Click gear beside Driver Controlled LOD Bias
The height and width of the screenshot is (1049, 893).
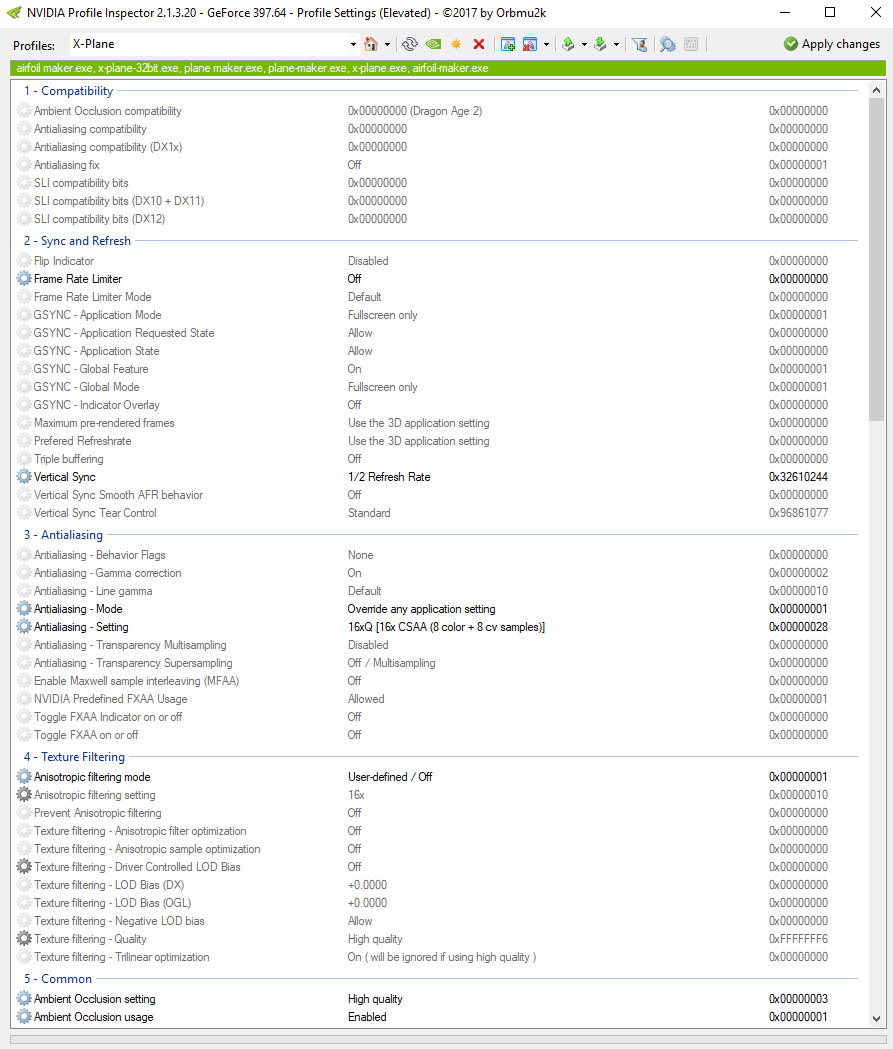point(24,867)
